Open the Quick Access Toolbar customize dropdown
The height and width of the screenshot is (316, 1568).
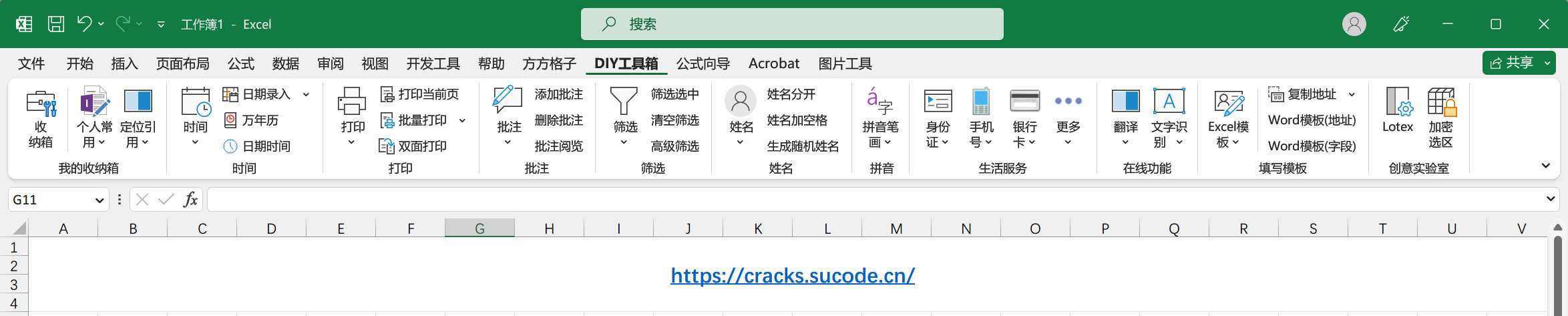click(x=161, y=25)
